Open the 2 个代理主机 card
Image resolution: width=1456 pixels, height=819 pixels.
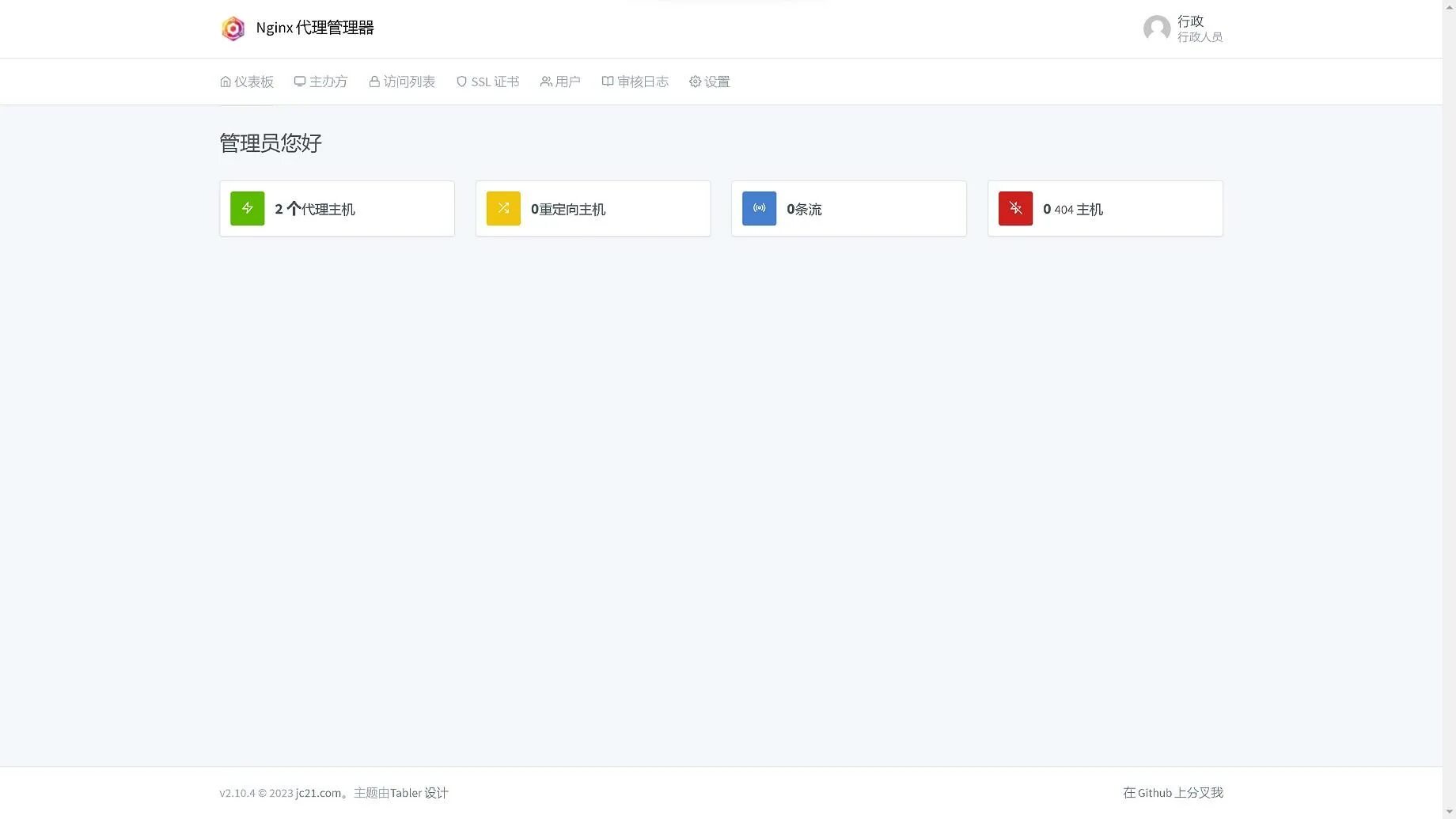(x=337, y=209)
